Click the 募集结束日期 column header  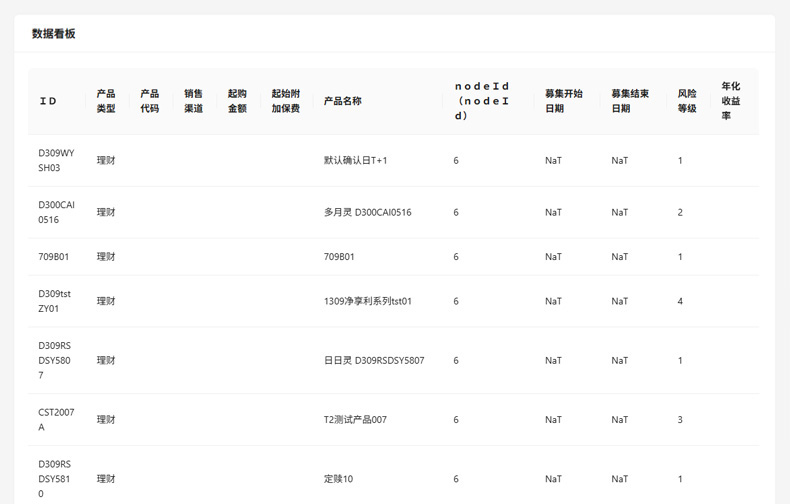(630, 101)
